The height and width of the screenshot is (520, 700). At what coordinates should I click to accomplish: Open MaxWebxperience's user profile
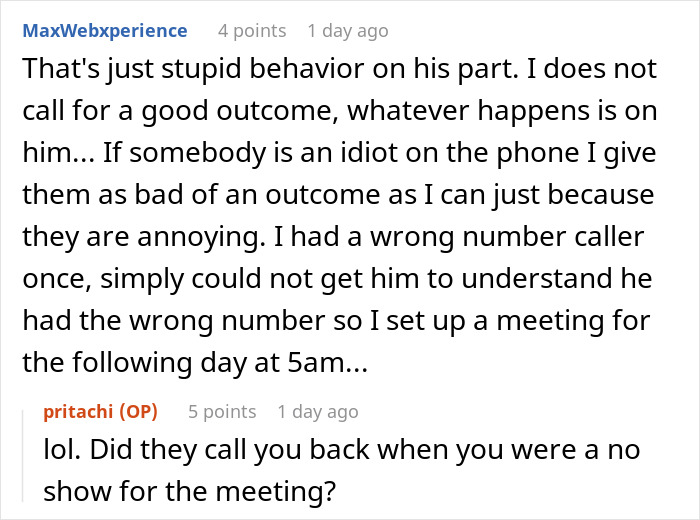tap(105, 31)
